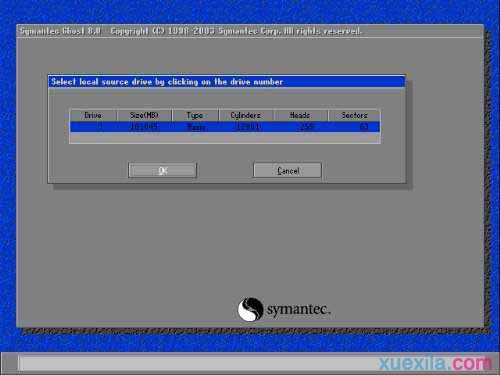Screen dimensions: 500x375
Task: Click the Type column header
Action: tap(195, 115)
